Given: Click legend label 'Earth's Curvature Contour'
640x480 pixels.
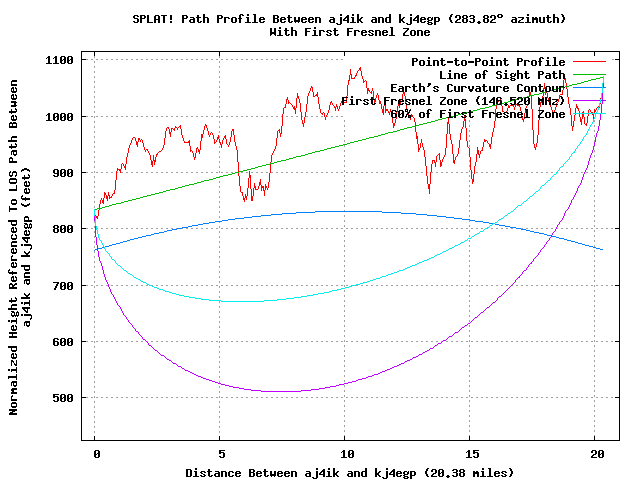Looking at the screenshot, I should [477, 88].
